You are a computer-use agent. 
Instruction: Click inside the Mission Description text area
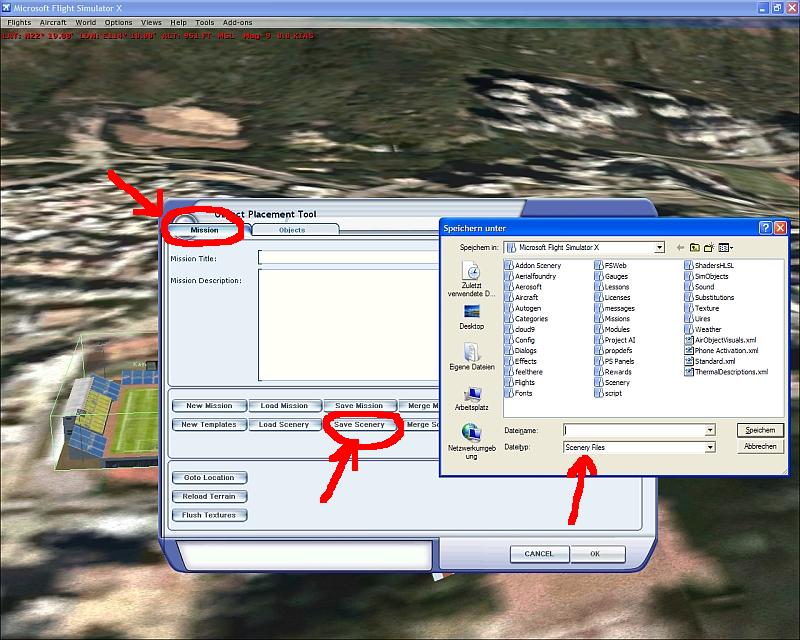(x=348, y=325)
